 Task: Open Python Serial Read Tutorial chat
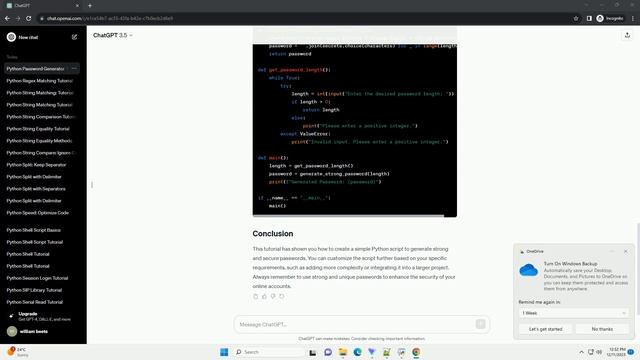35,302
